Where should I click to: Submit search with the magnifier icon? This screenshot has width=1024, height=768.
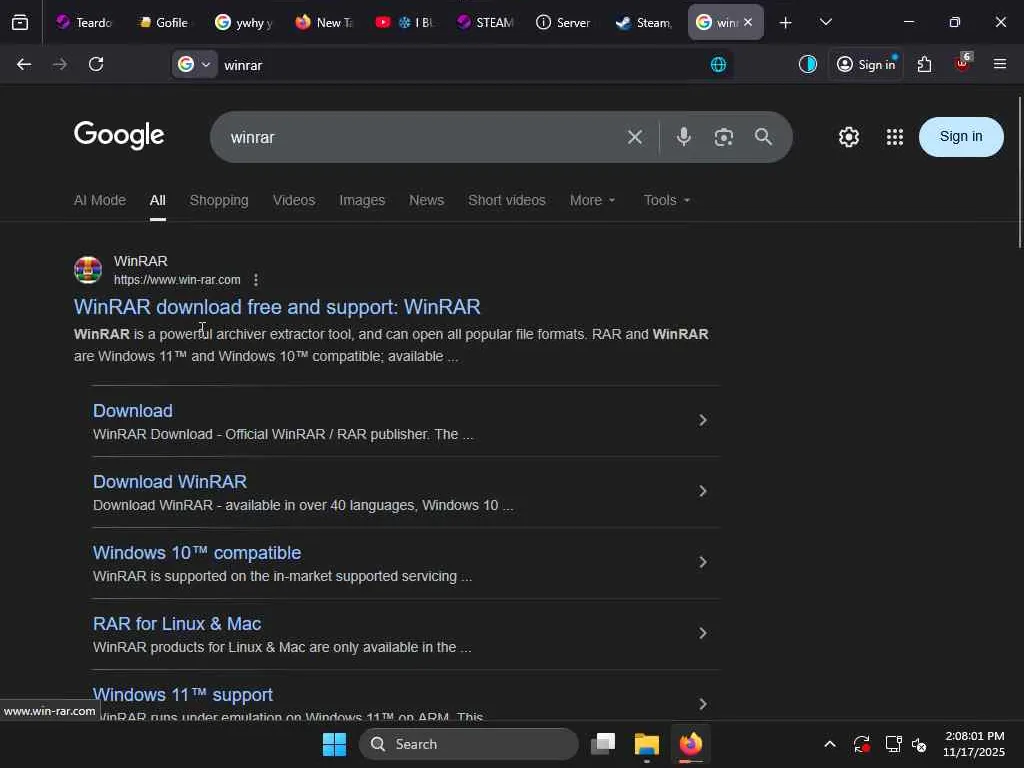click(x=763, y=136)
